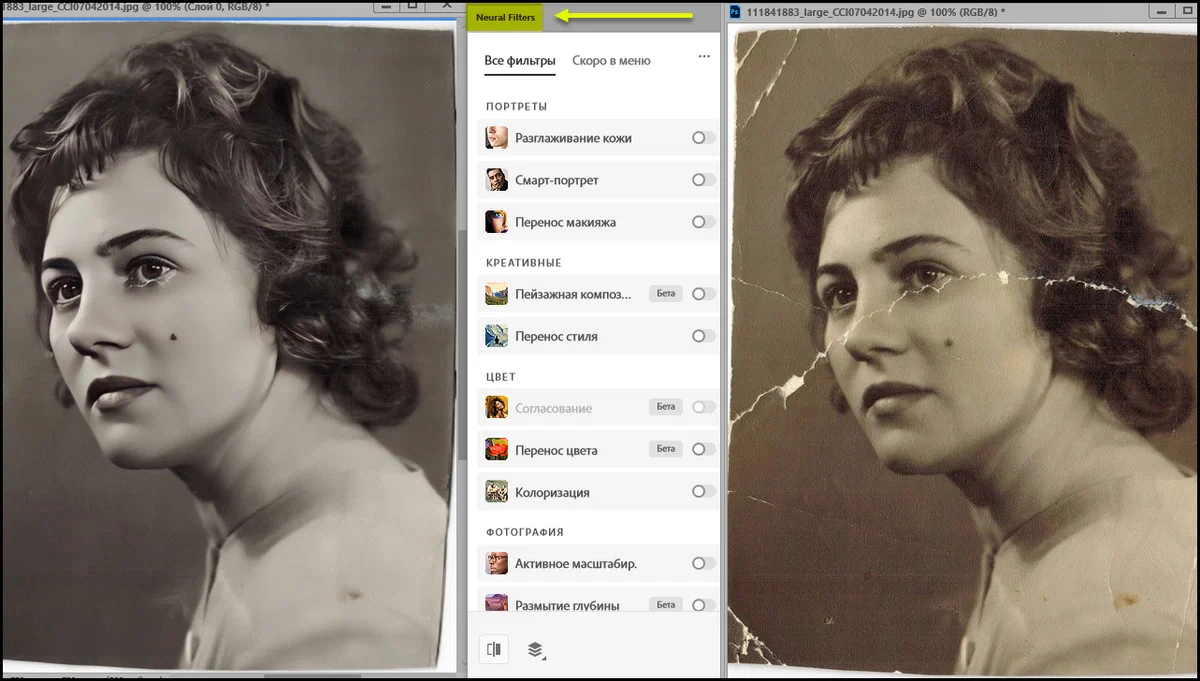Select the right document tab 111841883_large_CCI07042014.jpg

pyautogui.click(x=868, y=11)
